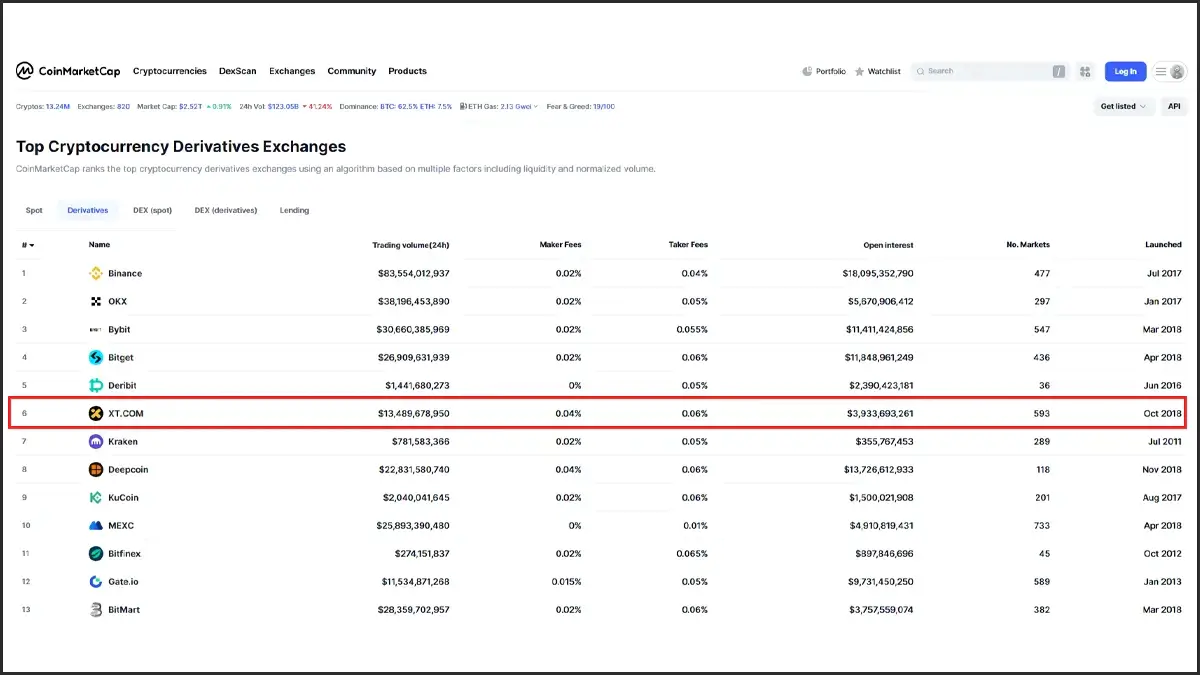Switch to the Lending tab

(294, 210)
